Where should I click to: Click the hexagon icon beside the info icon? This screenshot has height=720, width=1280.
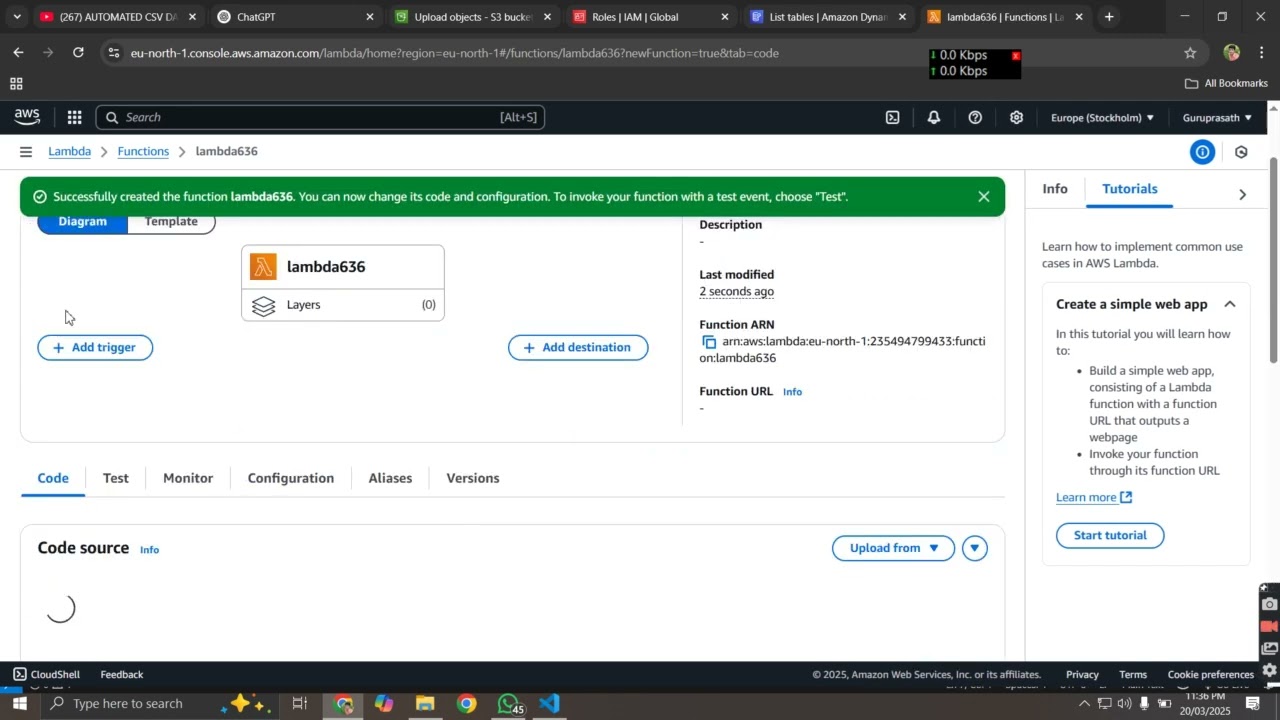[x=1241, y=152]
